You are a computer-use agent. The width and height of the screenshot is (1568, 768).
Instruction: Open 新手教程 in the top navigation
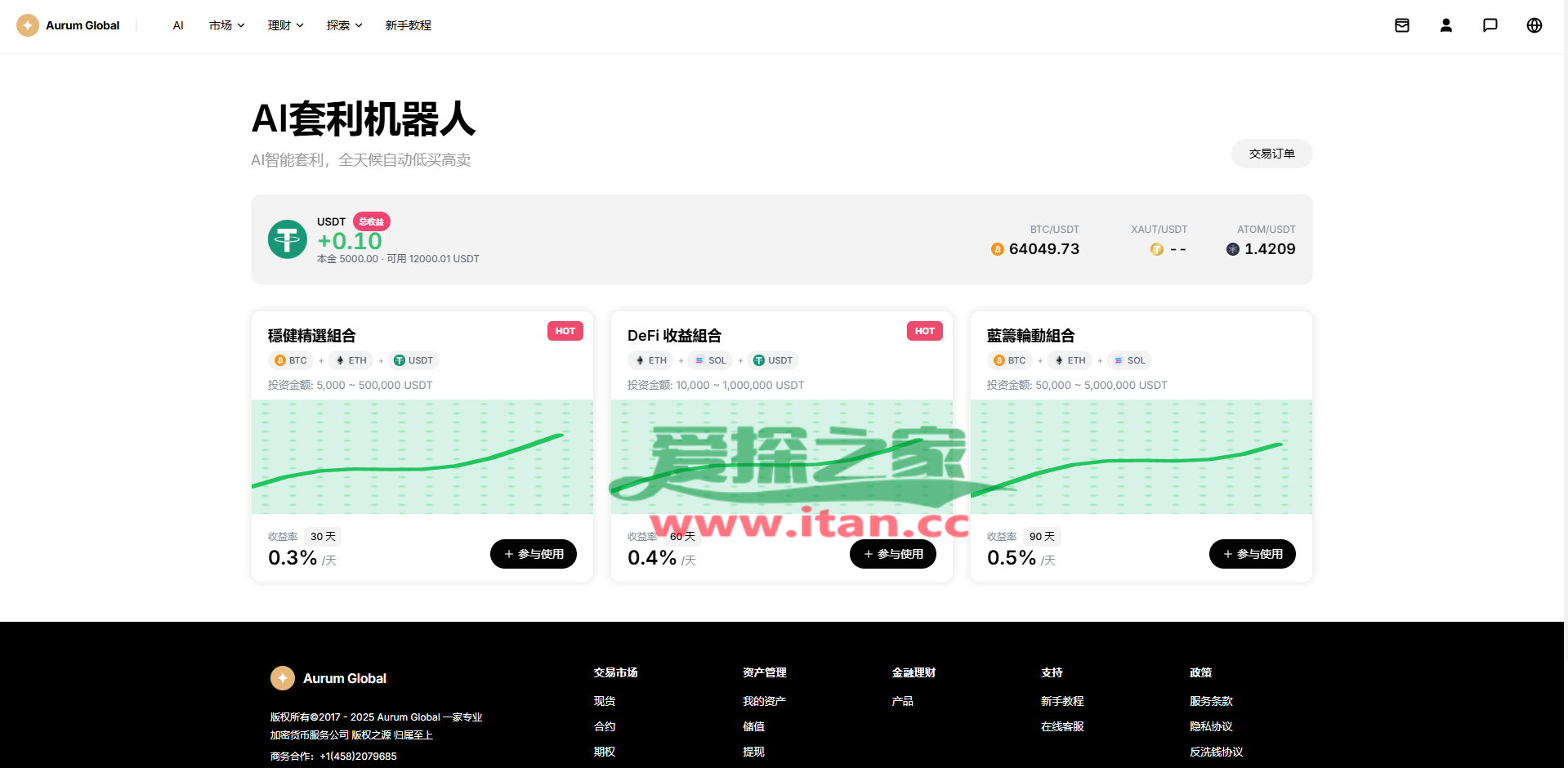409,25
